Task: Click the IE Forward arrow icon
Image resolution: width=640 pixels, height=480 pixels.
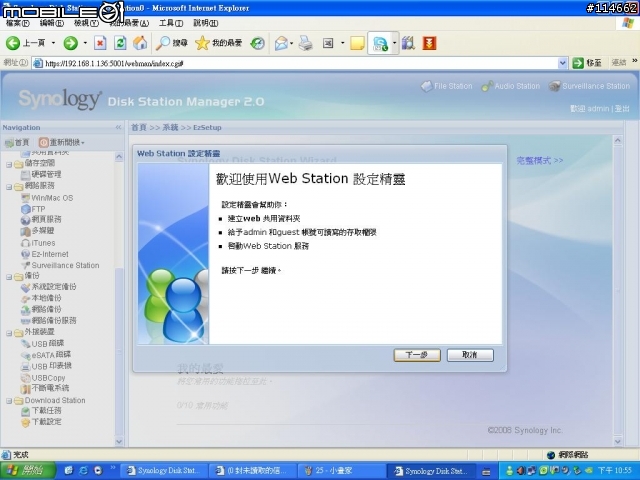Action: [71, 42]
